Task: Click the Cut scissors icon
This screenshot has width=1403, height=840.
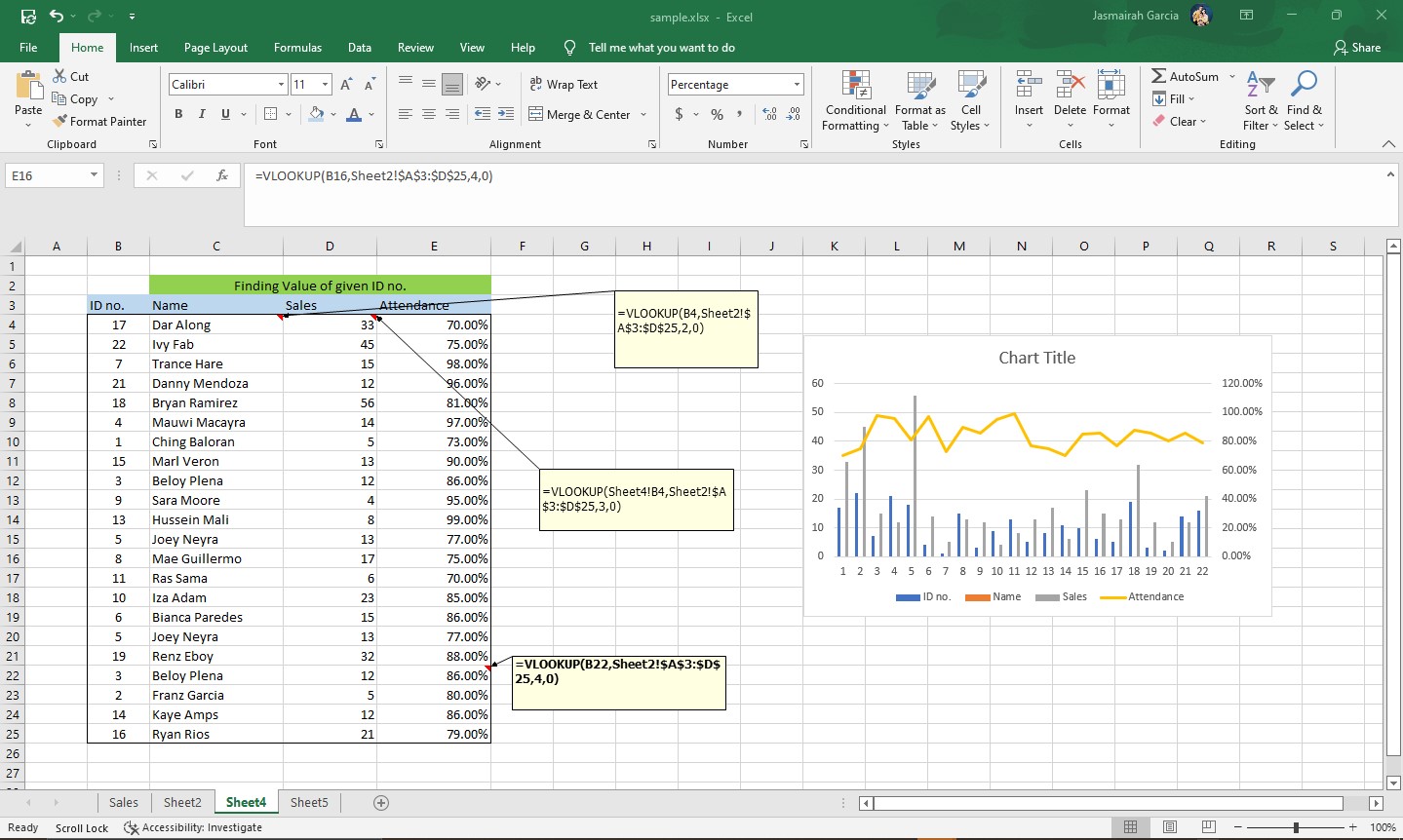Action: [x=59, y=76]
